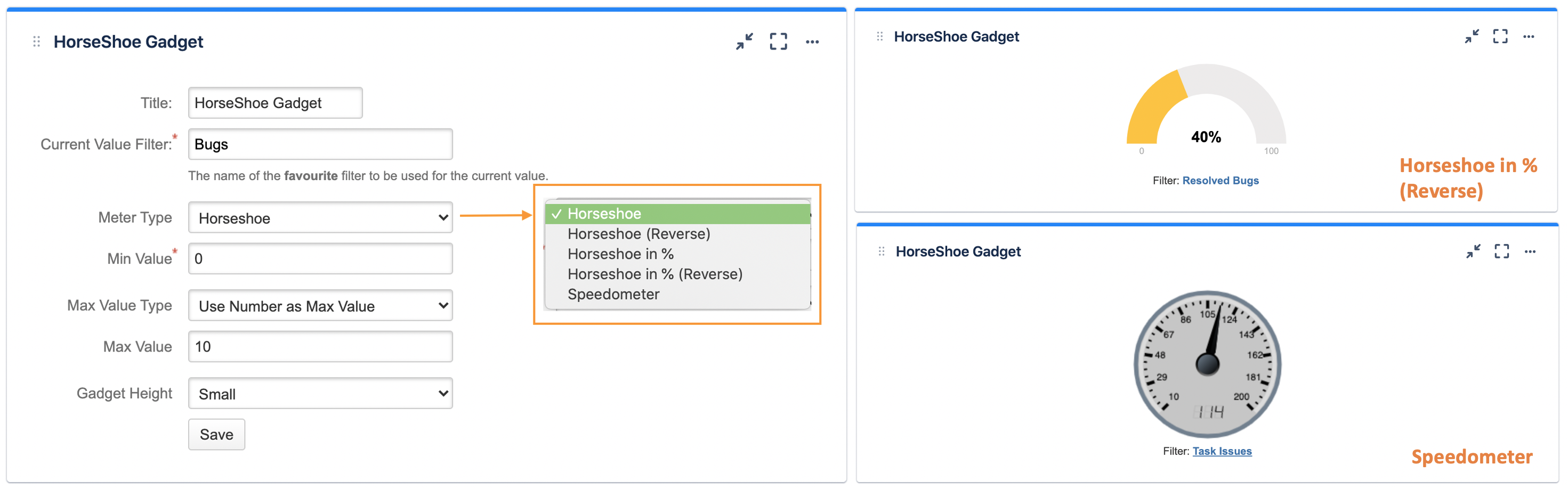Open more options on the speedometer gadget
1568x489 pixels.
[1530, 252]
